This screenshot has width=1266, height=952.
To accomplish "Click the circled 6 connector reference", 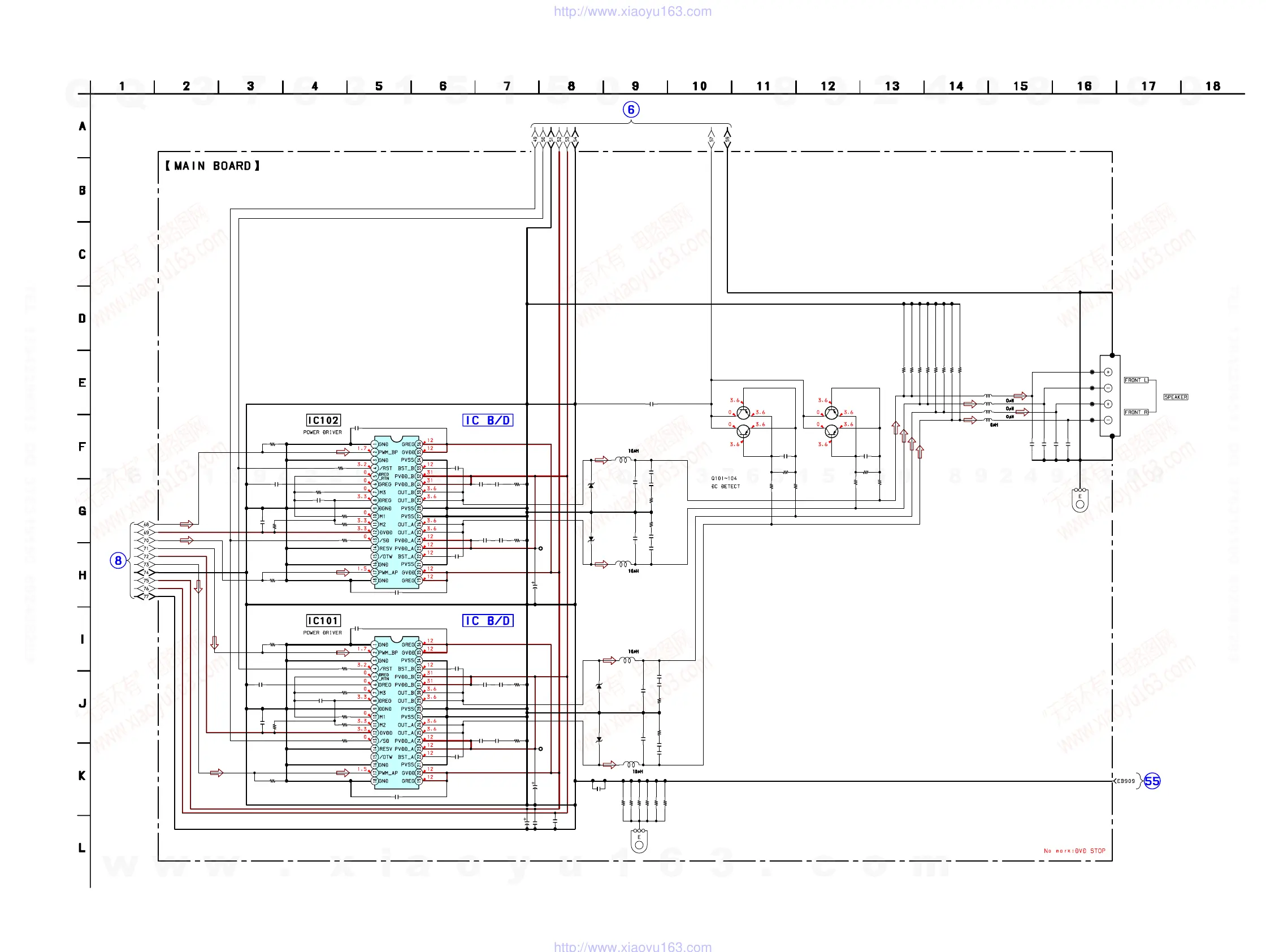I will [x=631, y=109].
